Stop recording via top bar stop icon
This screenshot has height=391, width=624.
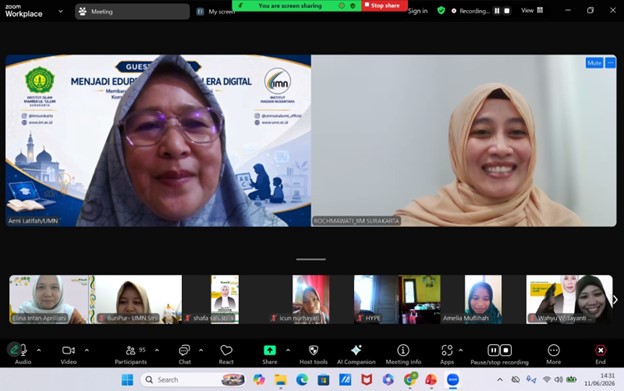coord(507,11)
